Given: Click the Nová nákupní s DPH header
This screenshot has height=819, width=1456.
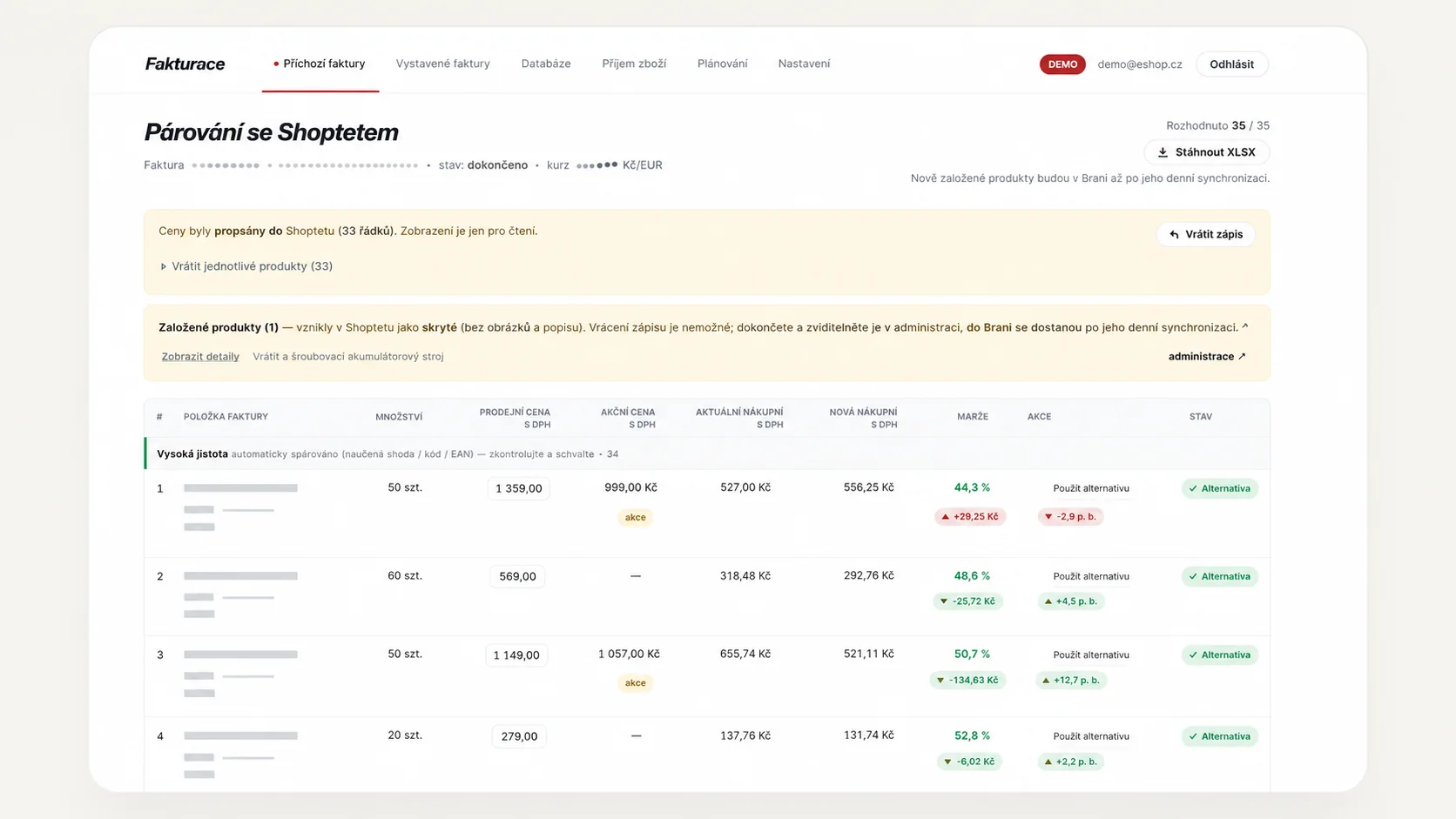Looking at the screenshot, I should coord(863,418).
